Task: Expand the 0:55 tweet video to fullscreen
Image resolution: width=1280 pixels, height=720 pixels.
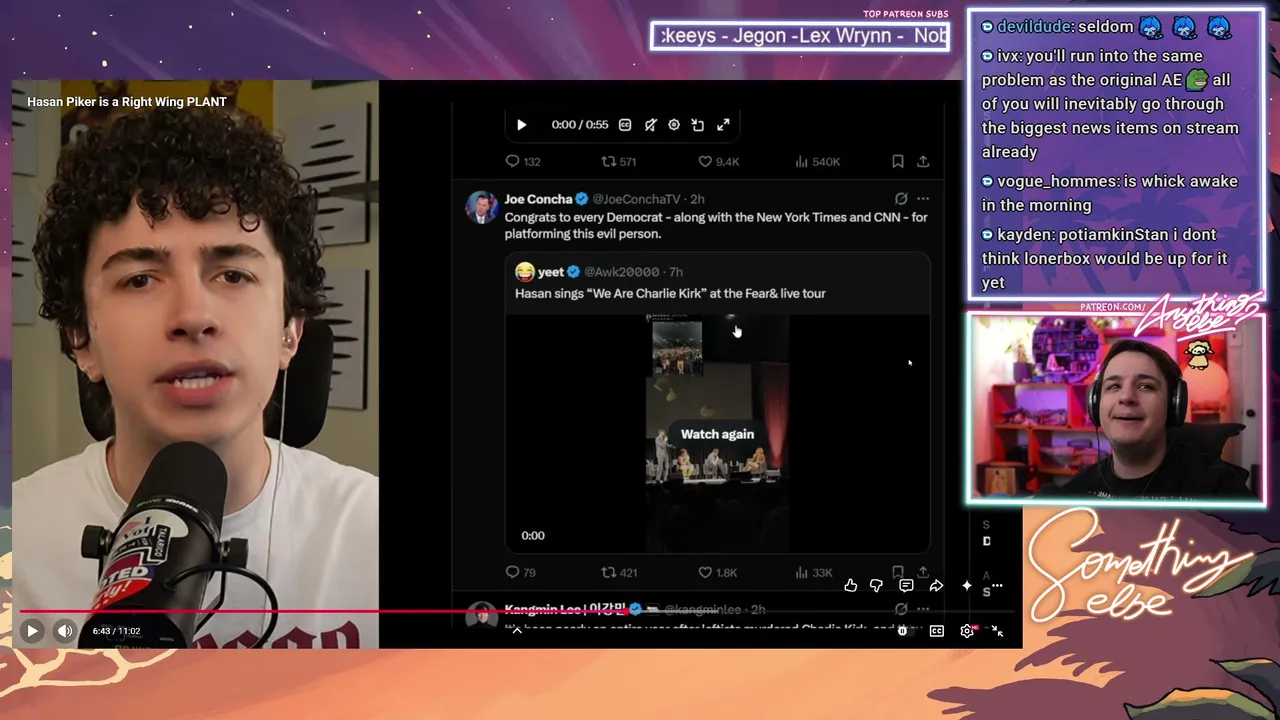Action: coord(723,125)
